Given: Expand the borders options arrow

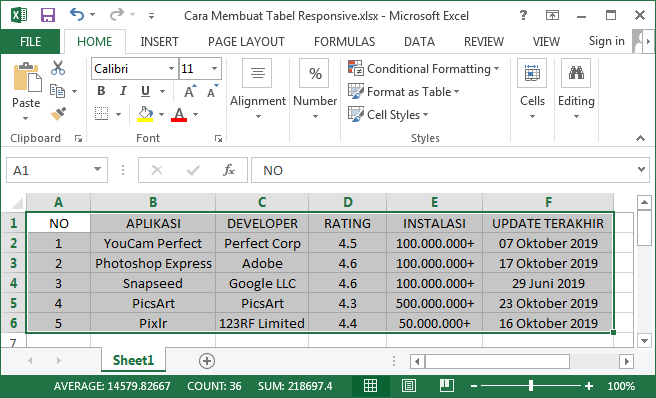Looking at the screenshot, I should coord(118,114).
